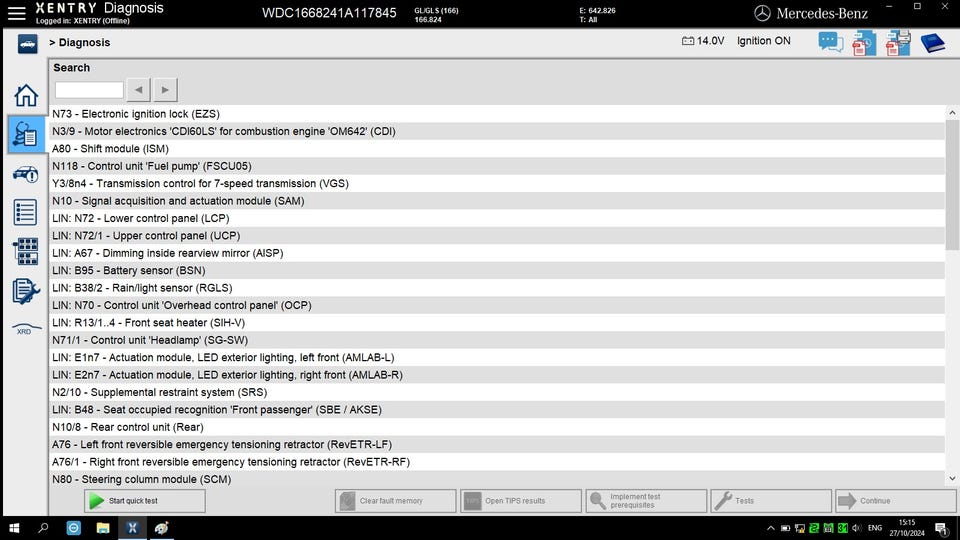Viewport: 960px width, 540px height.
Task: Select A76/1 Right front tensioning retractor row
Action: point(497,462)
